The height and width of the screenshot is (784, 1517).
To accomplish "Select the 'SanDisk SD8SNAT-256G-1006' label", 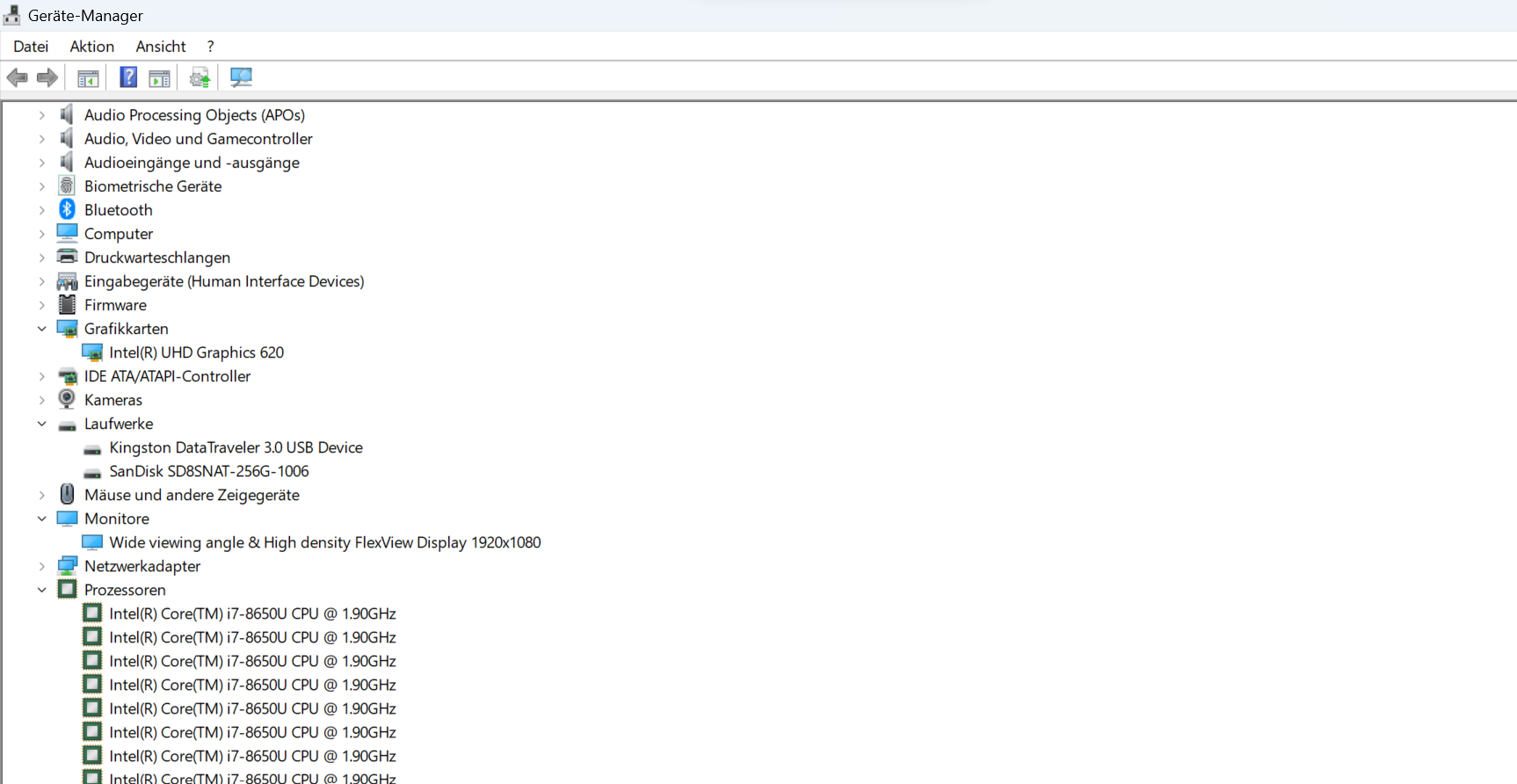I will tap(209, 471).
